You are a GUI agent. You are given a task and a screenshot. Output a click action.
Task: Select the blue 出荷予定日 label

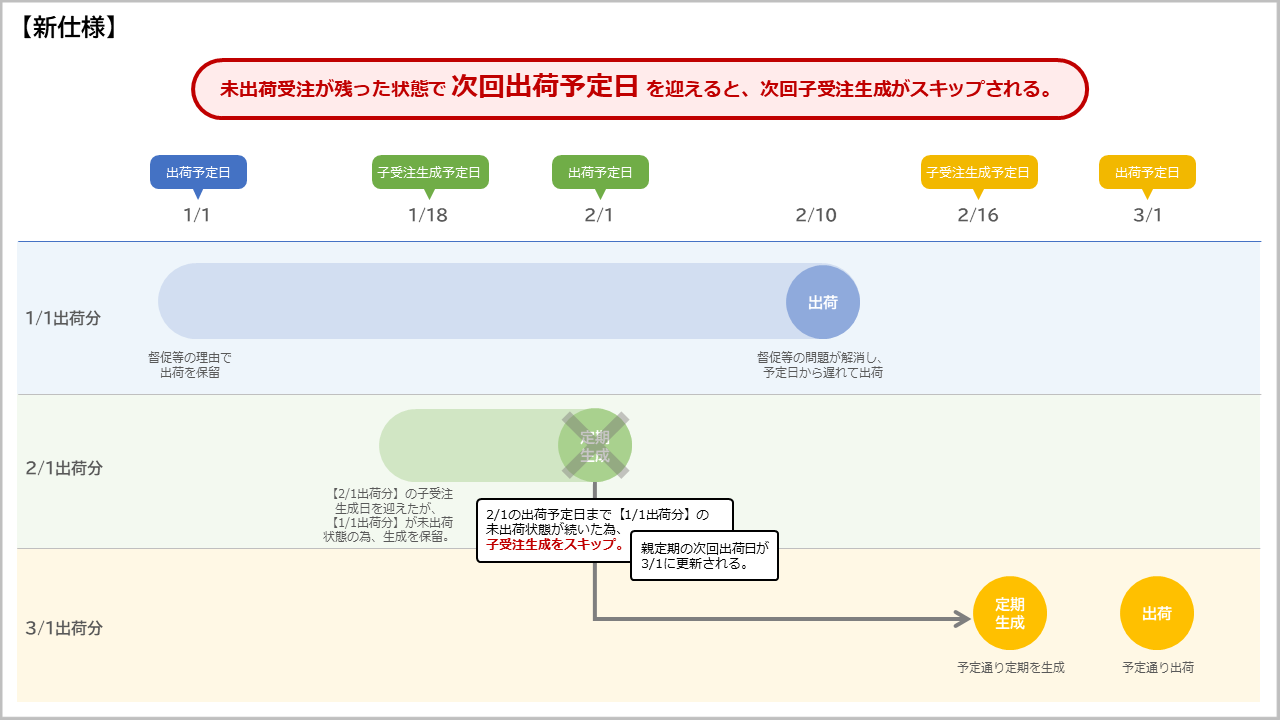click(198, 172)
